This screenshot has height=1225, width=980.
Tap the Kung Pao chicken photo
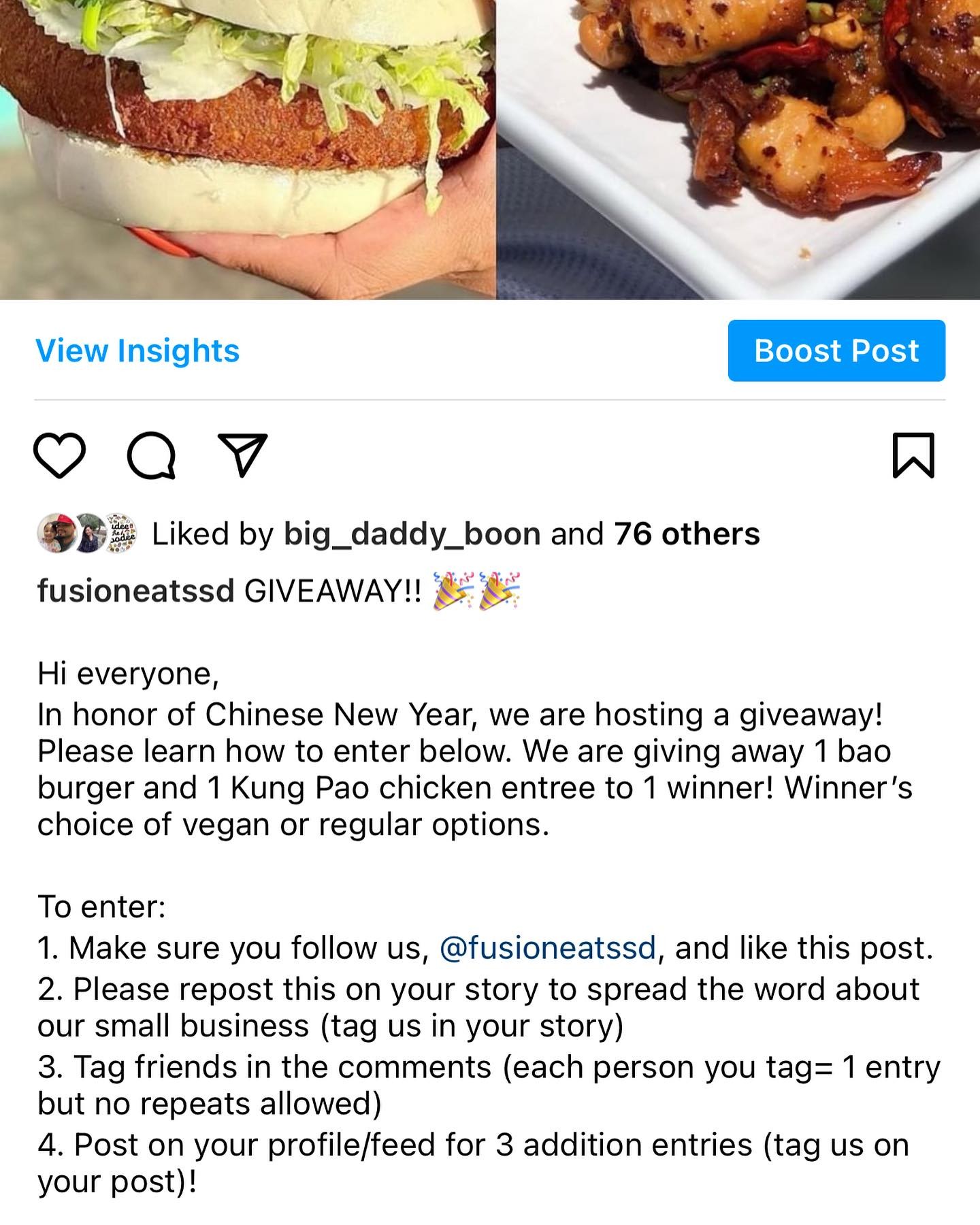point(738,150)
